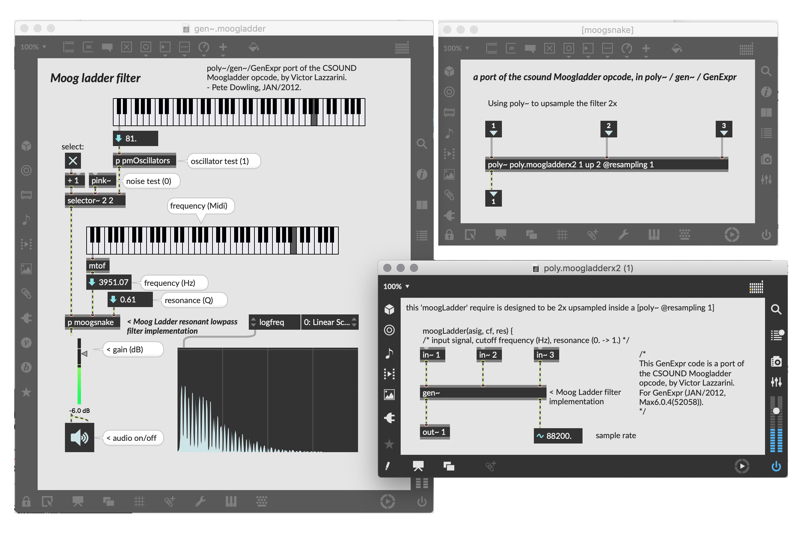Toggle the calendar grid icon in the poly.moogladderx2 top bar
This screenshot has width=800, height=533.
756,287
